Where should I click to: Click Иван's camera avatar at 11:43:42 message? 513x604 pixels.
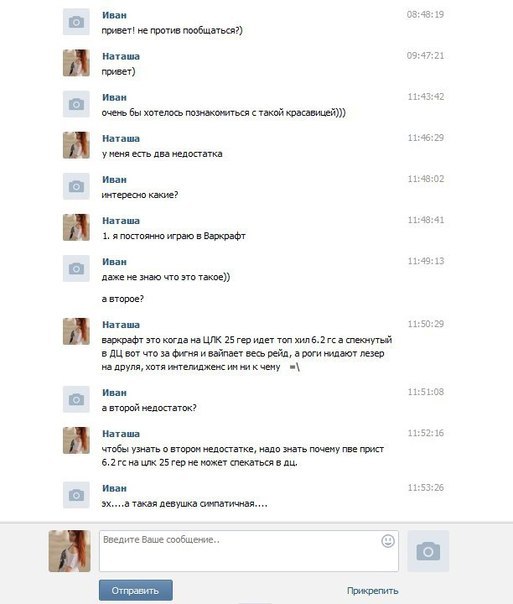pyautogui.click(x=76, y=104)
